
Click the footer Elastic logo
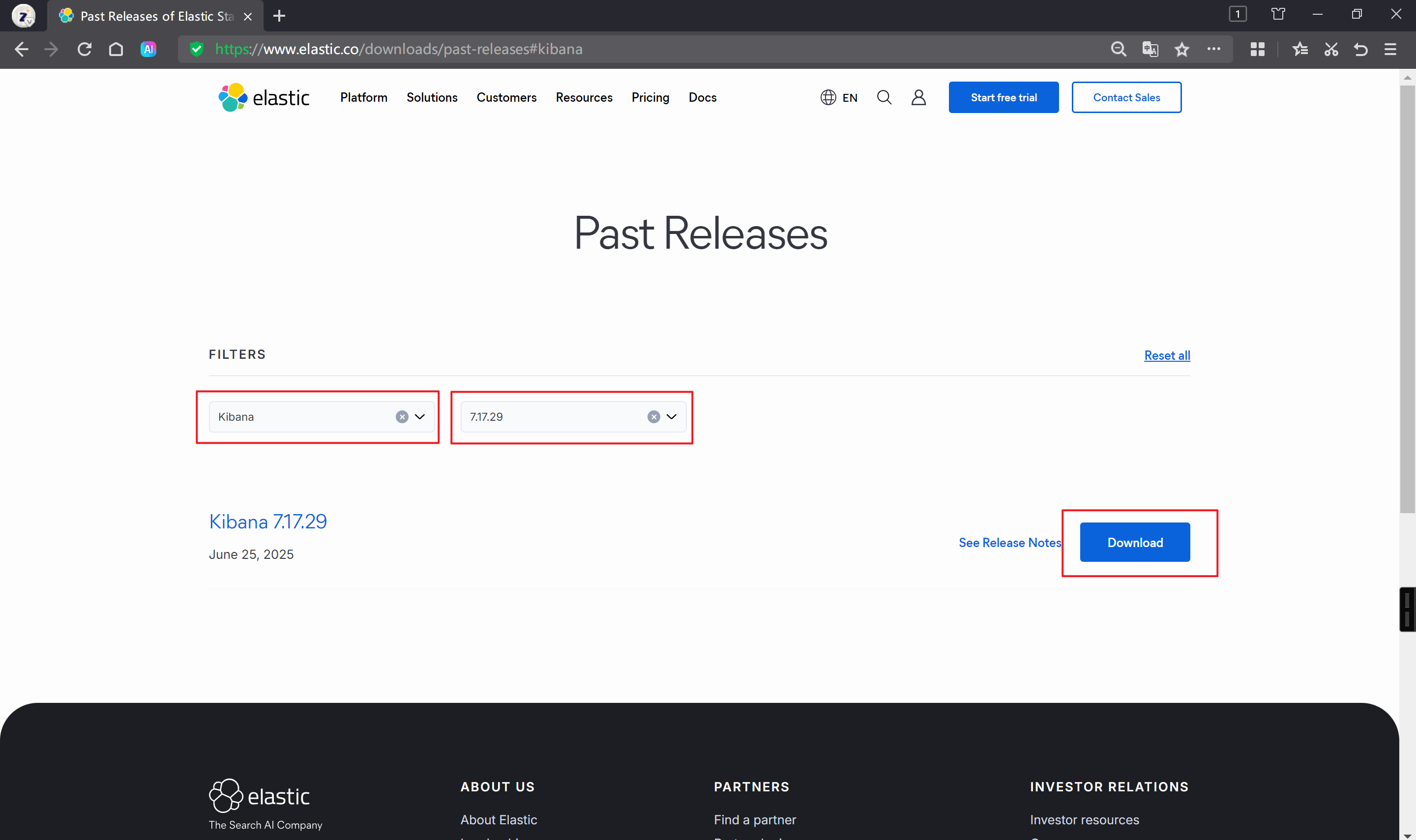click(259, 795)
